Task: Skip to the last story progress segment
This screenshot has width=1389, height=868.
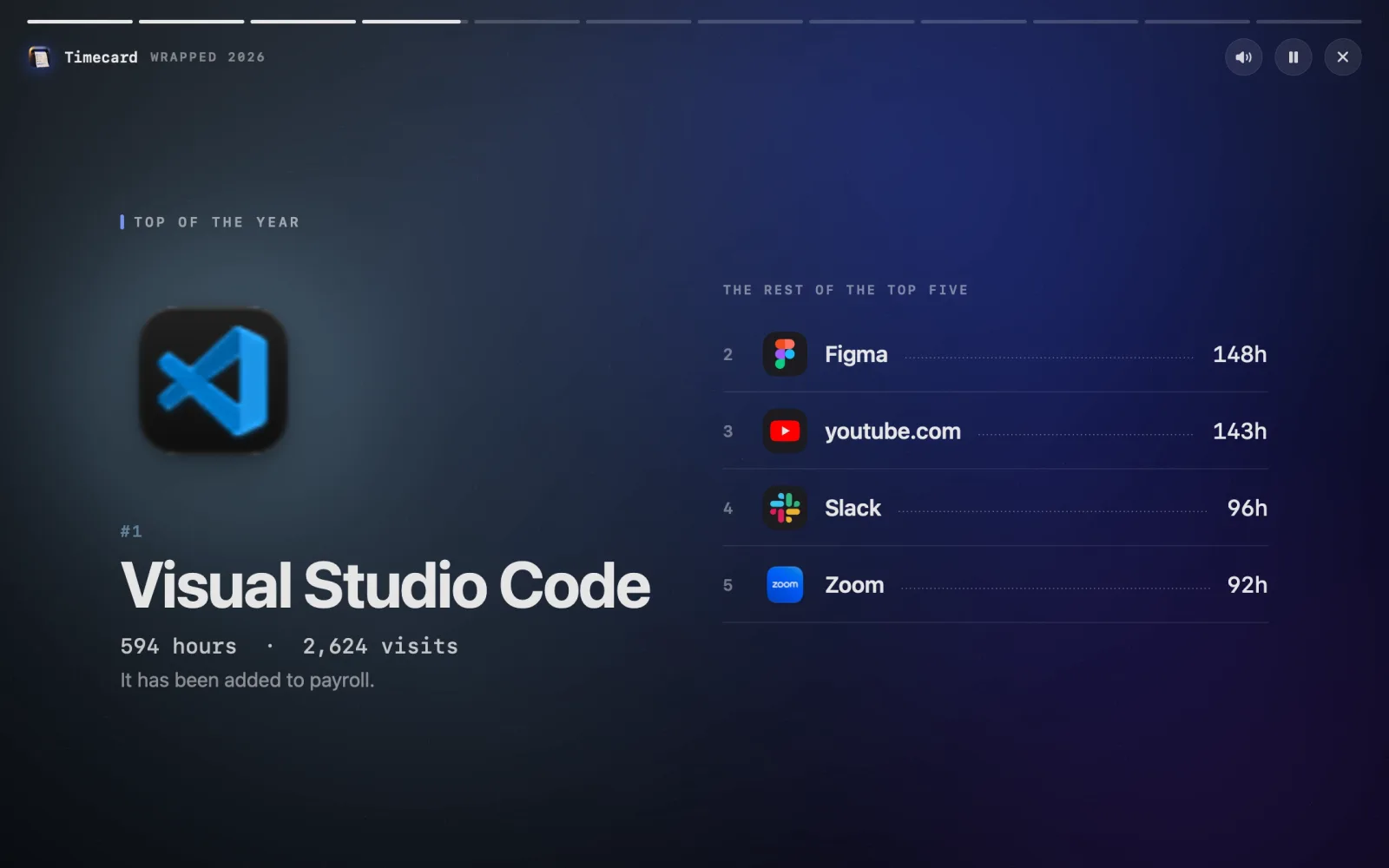Action: 1308,21
